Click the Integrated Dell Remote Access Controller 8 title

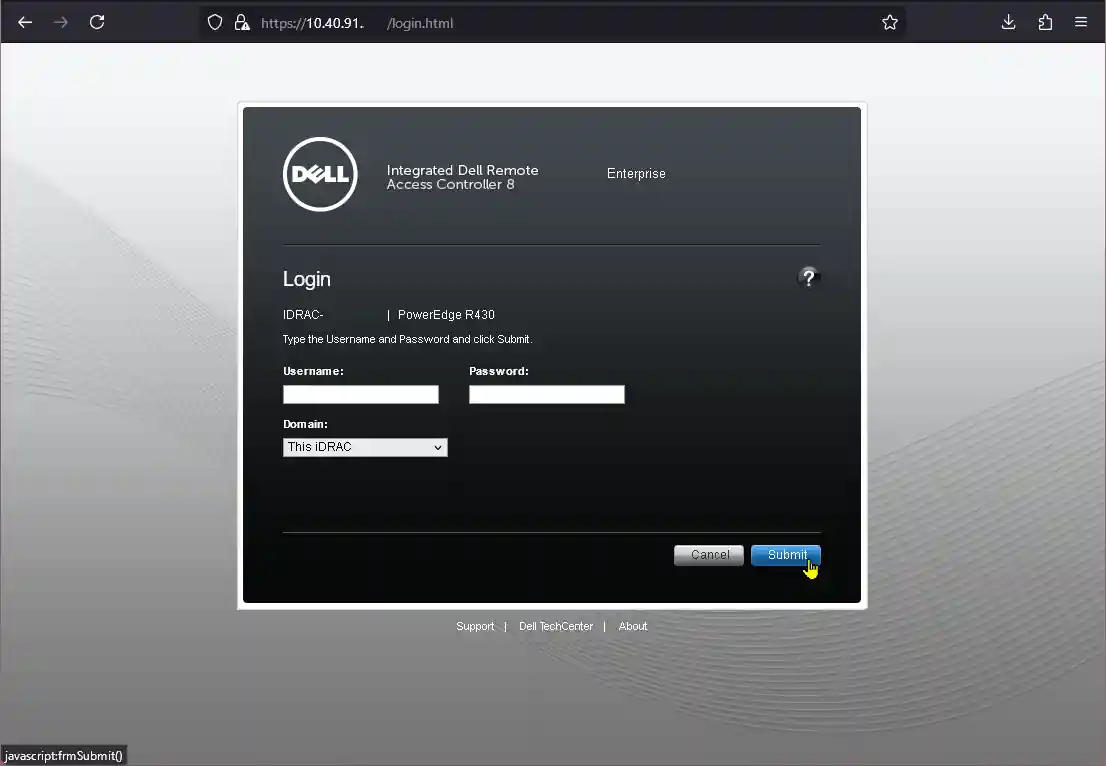pyautogui.click(x=463, y=177)
